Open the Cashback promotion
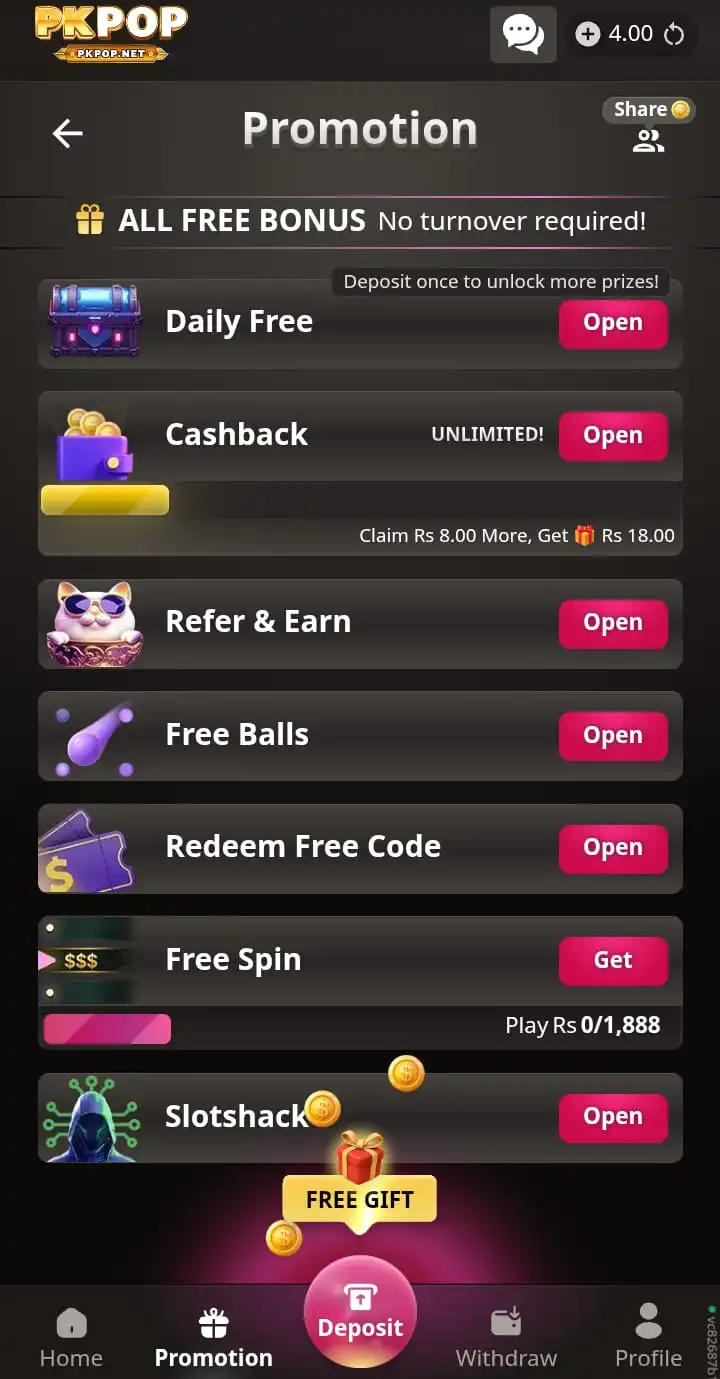The width and height of the screenshot is (720, 1379). coord(613,436)
